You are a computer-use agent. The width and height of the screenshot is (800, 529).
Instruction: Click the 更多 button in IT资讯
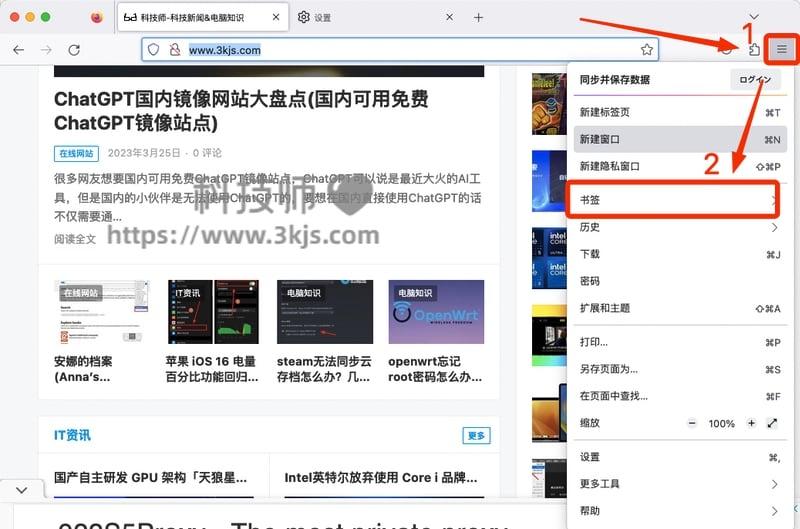[477, 436]
